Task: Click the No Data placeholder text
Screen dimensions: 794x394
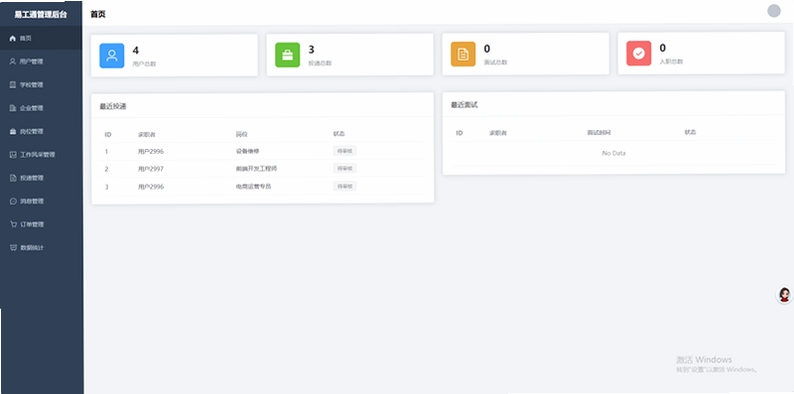Action: [614, 153]
